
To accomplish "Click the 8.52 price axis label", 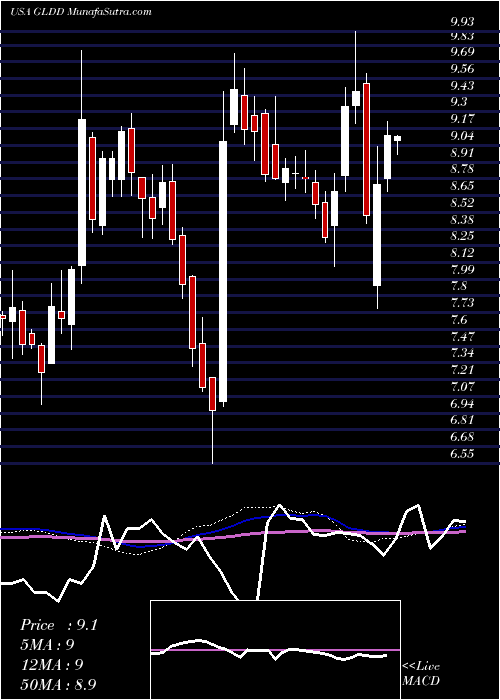I will pos(462,202).
